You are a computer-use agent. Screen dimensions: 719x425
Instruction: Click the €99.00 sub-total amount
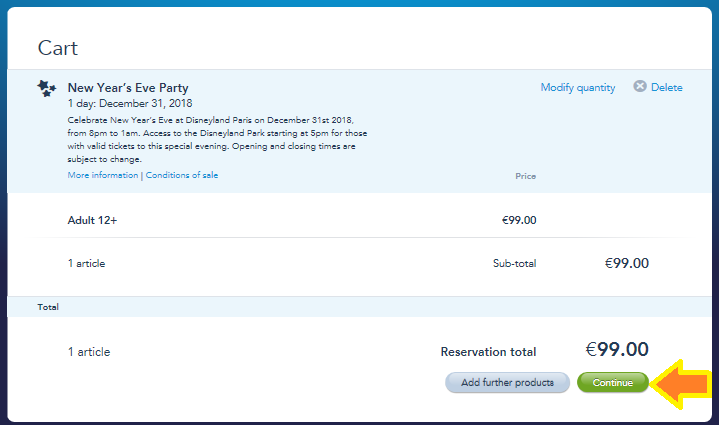tap(627, 263)
